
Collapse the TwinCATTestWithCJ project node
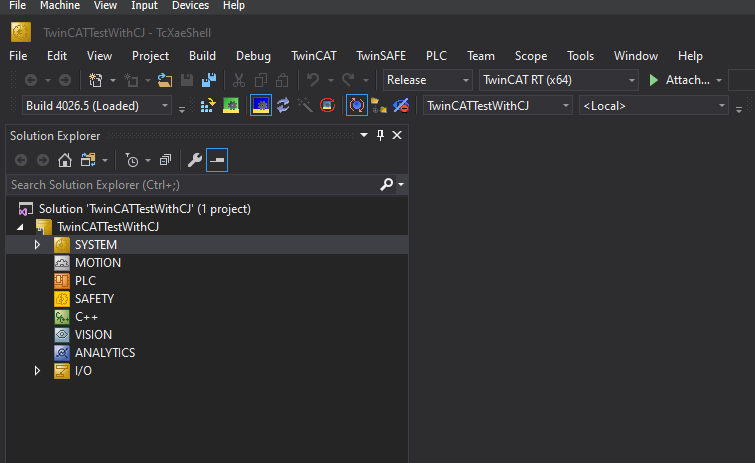(x=20, y=227)
